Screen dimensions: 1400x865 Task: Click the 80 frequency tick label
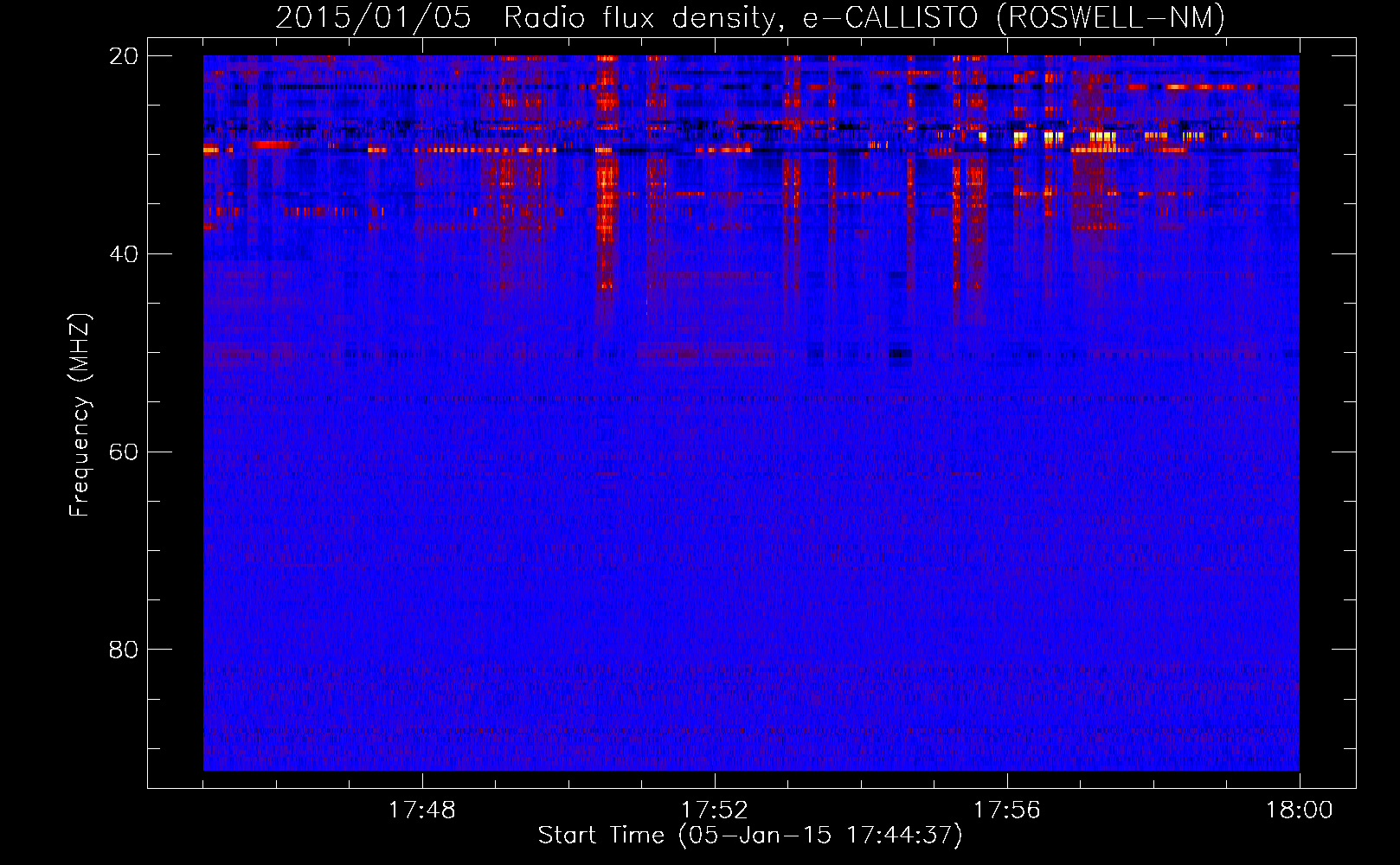[124, 650]
